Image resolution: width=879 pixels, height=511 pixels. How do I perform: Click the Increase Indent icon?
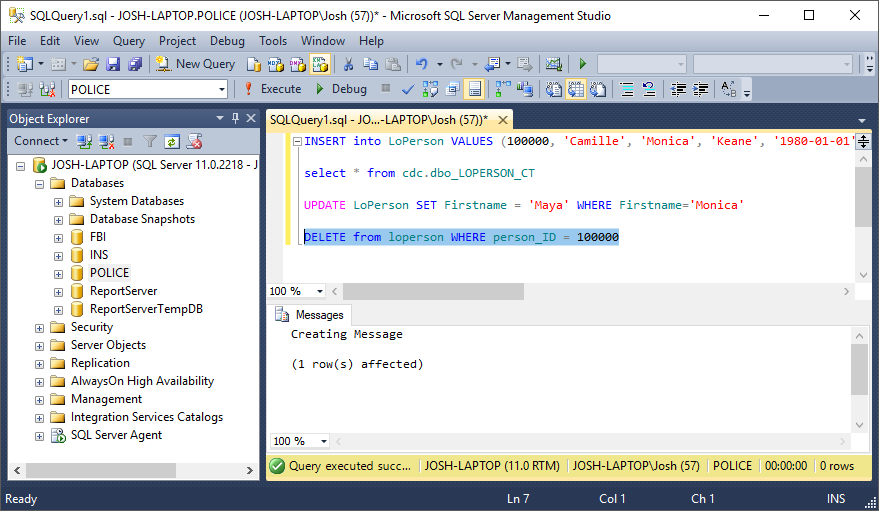701,89
